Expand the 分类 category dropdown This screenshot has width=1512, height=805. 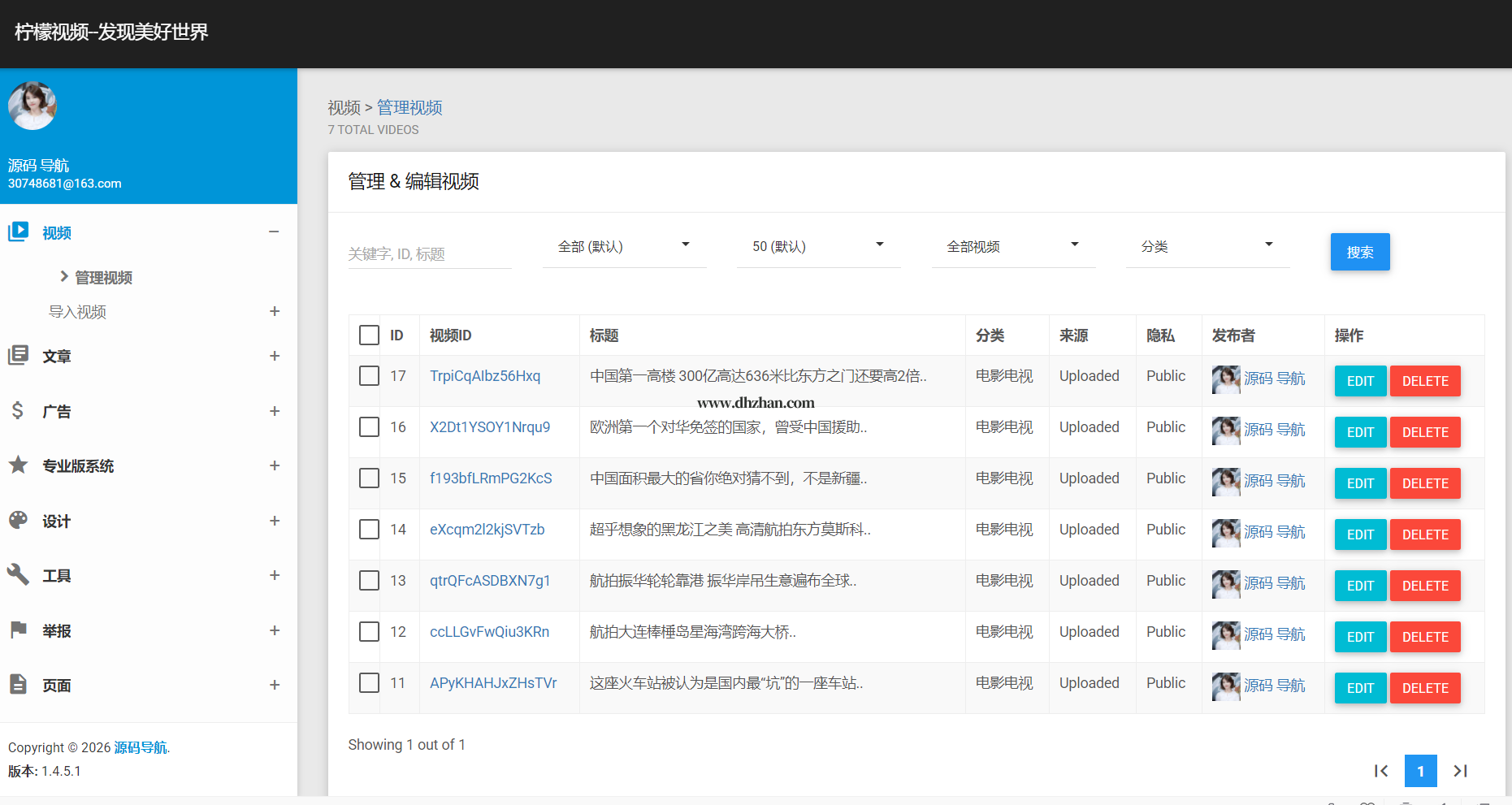[1207, 247]
